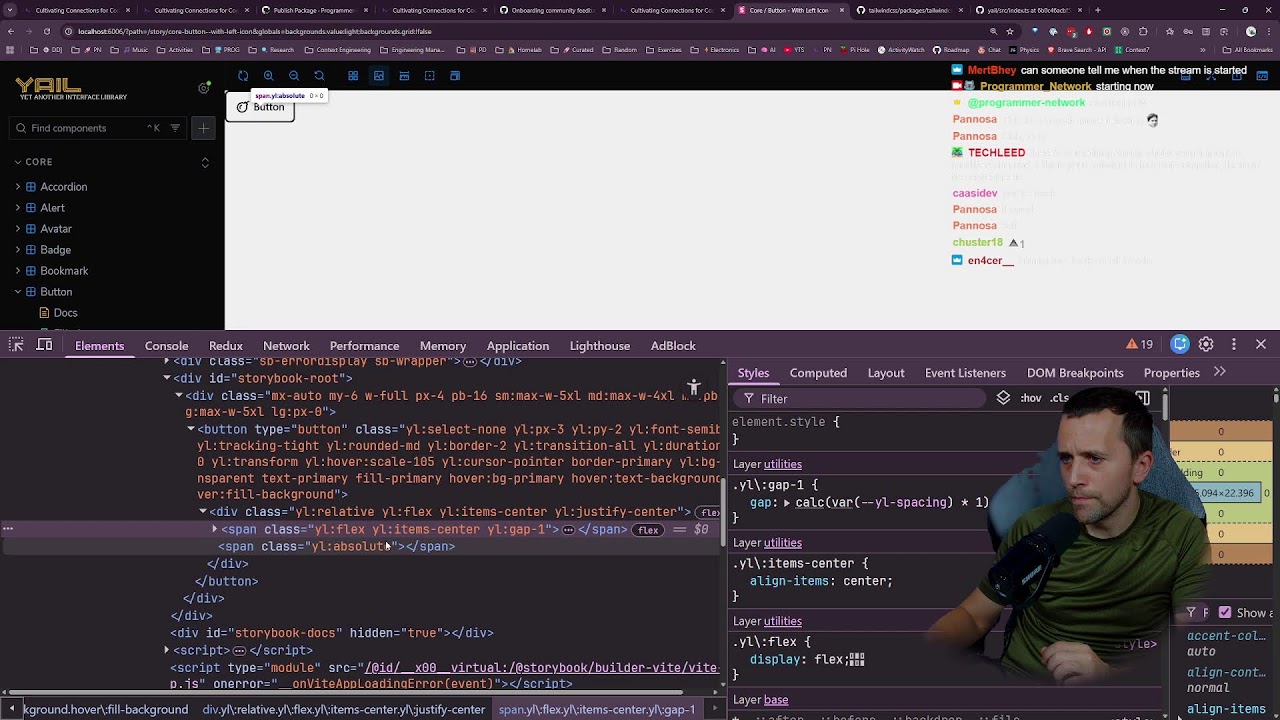
Task: Expand the Bookmark component tree arrow
Action: point(17,271)
